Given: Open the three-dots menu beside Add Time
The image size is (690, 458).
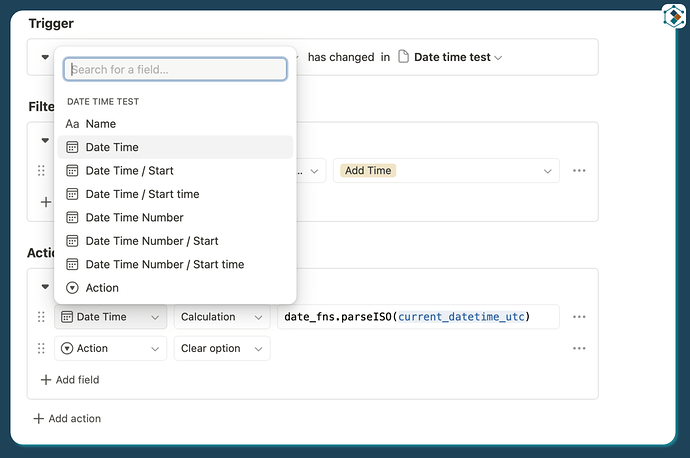Looking at the screenshot, I should (579, 171).
